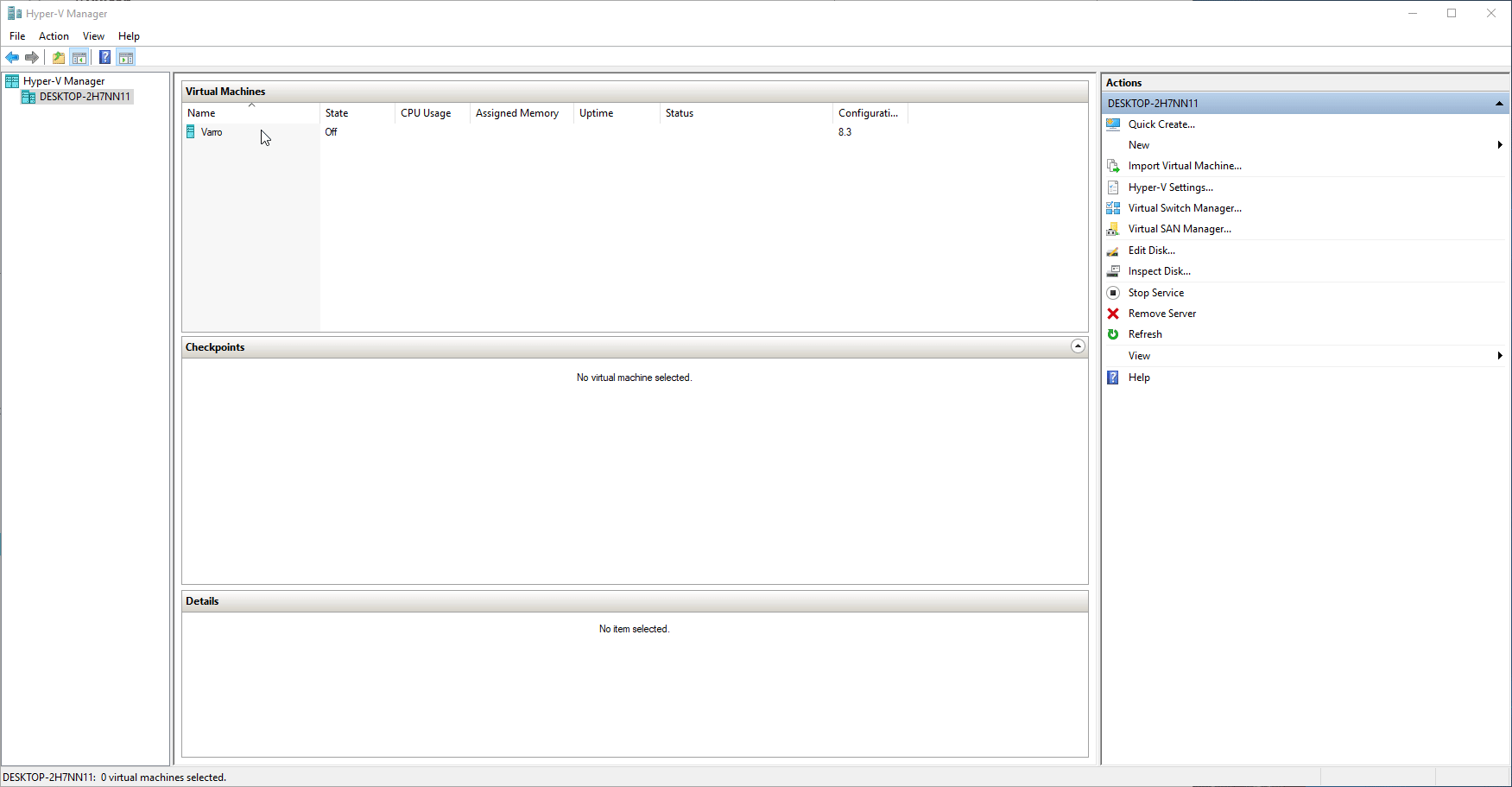Select the Hyper-V Manager root tree node
Viewport: 1512px width, 787px height.
point(64,81)
